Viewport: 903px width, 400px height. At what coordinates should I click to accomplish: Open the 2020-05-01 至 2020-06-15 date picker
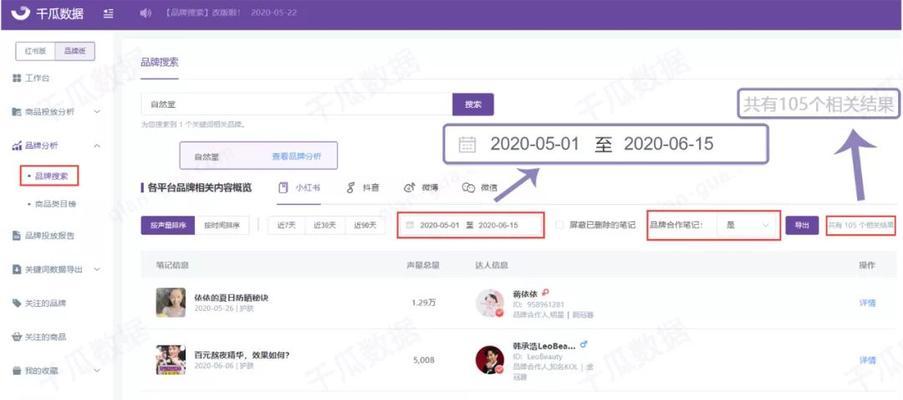(471, 225)
